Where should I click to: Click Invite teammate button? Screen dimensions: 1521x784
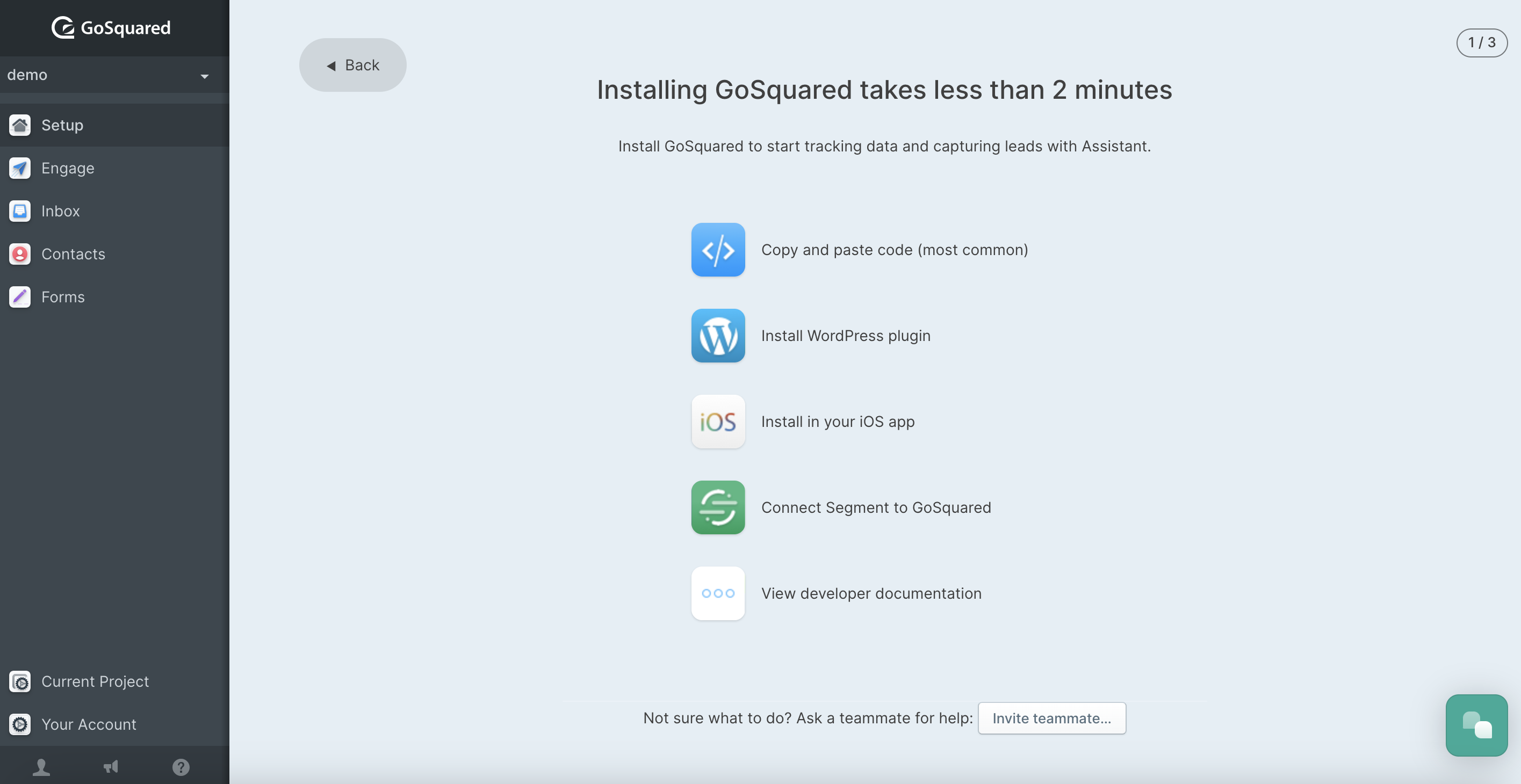1051,718
